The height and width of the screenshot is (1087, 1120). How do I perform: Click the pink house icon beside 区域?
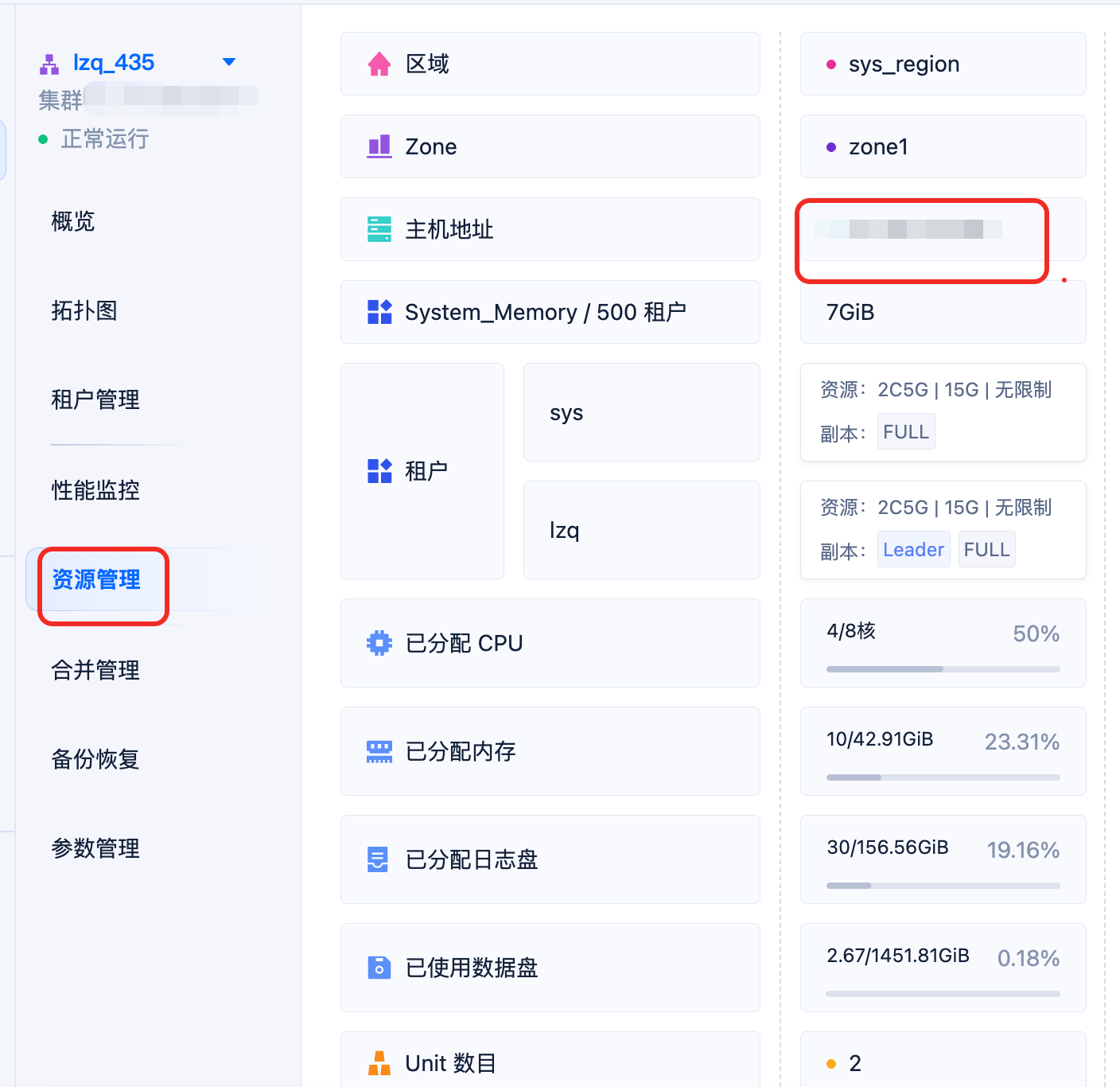[x=379, y=64]
